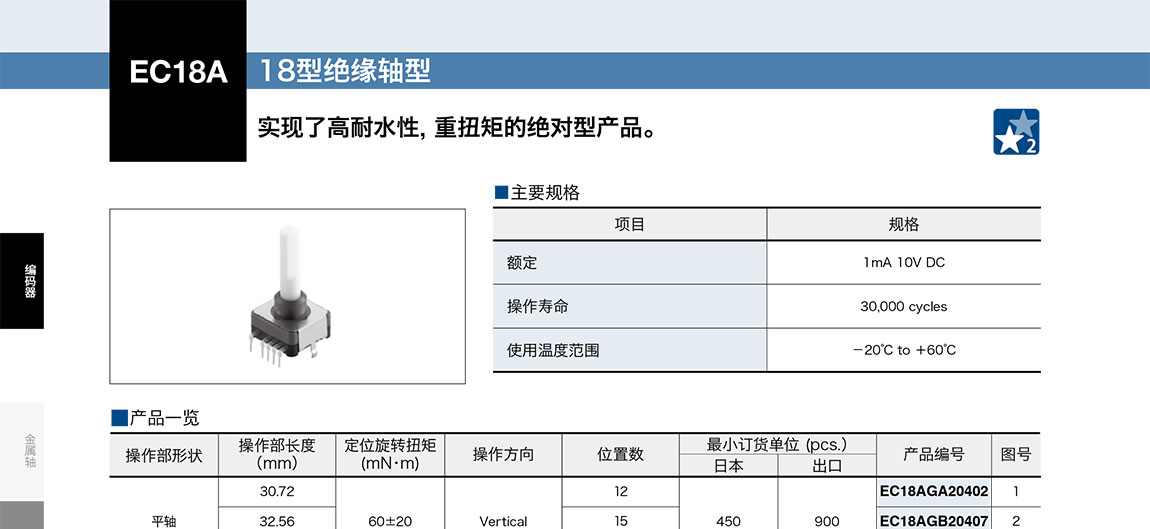
Task: Select the 位置数 column header
Action: (620, 455)
